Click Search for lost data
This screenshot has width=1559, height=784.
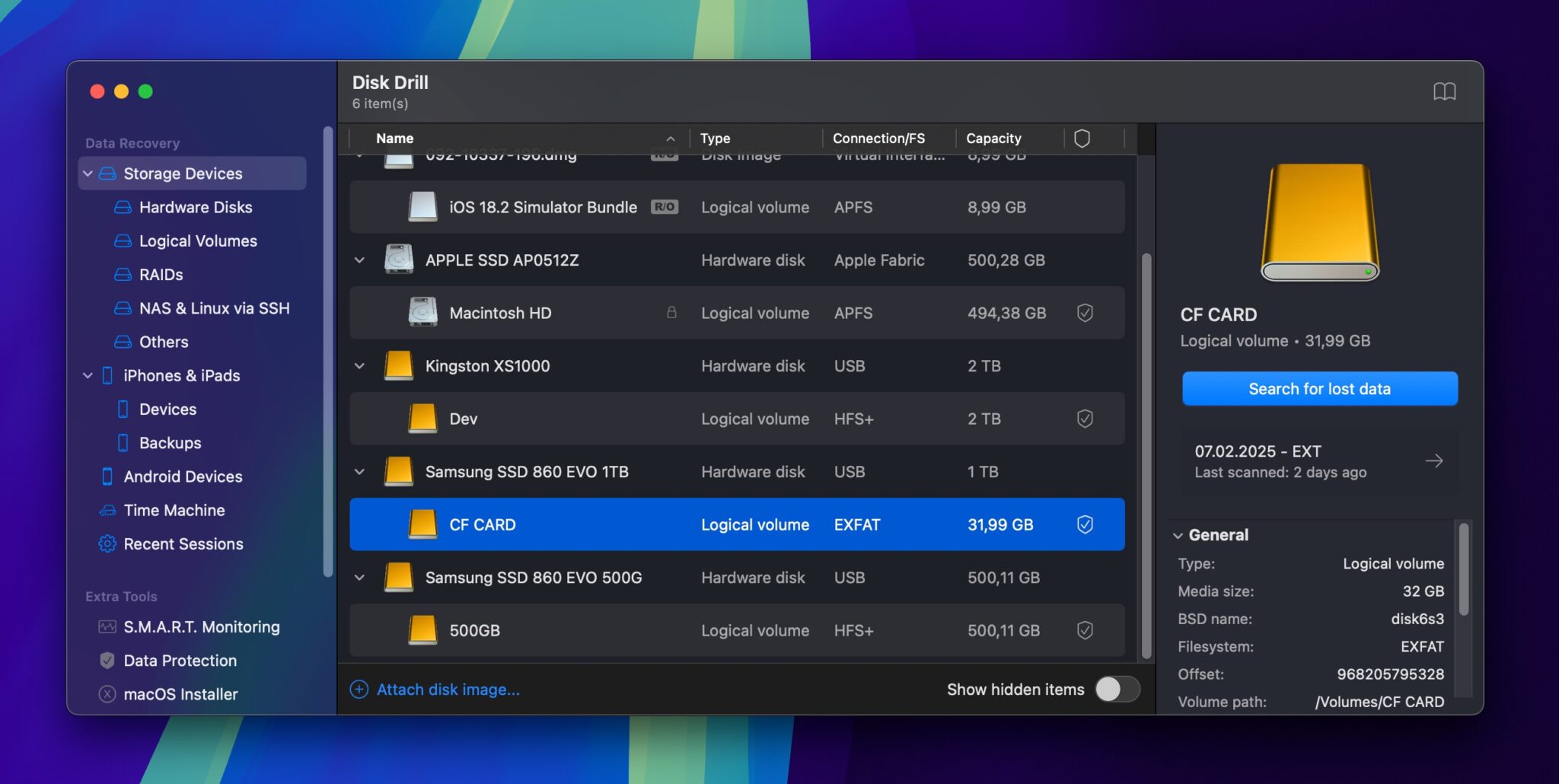(1318, 388)
